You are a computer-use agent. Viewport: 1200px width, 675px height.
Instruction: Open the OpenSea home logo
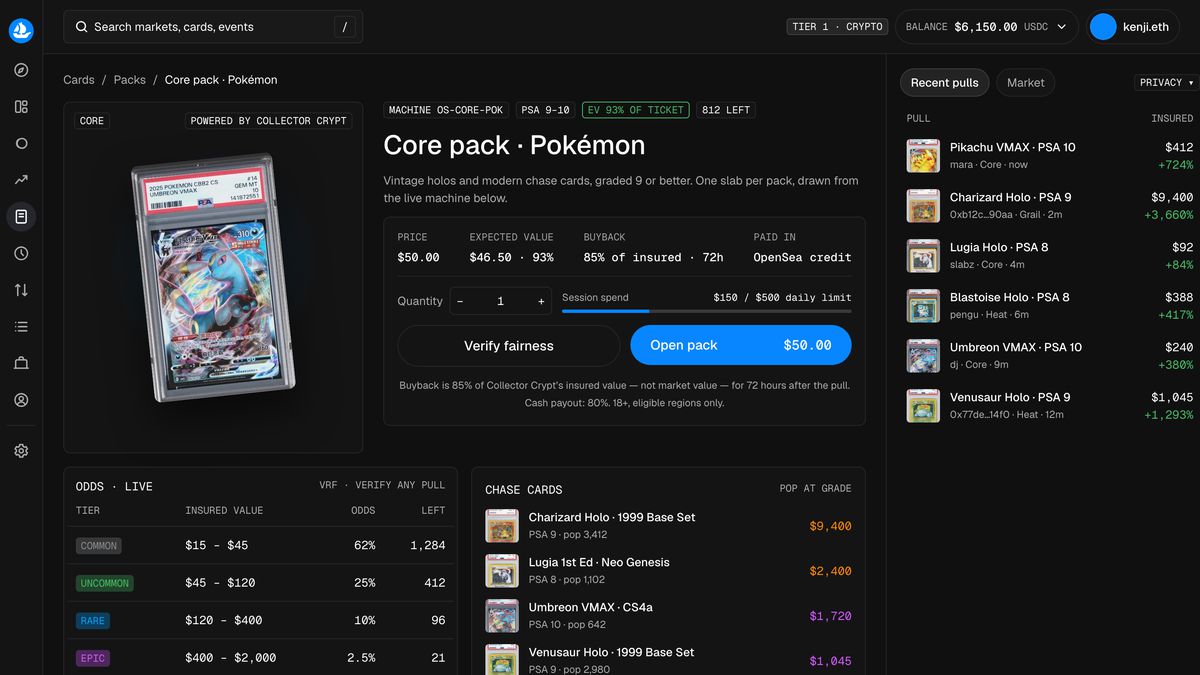[x=21, y=30]
